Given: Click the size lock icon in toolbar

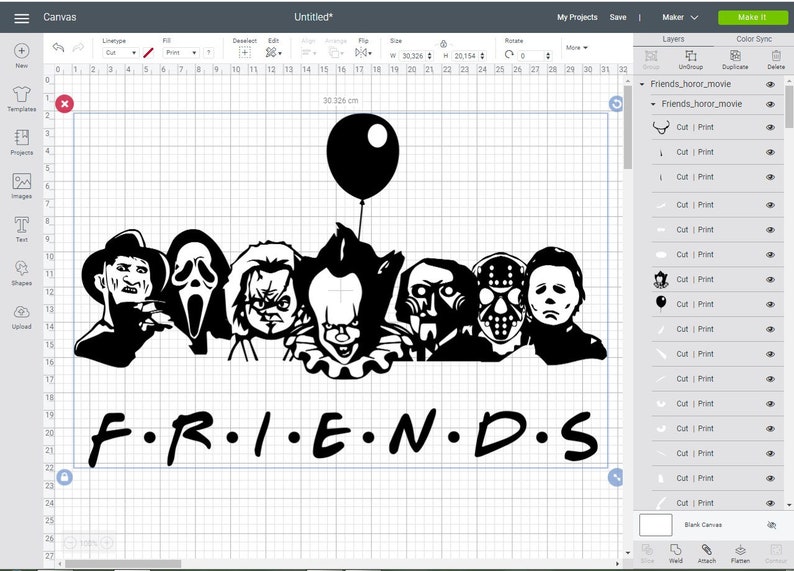Looking at the screenshot, I should click(x=443, y=44).
